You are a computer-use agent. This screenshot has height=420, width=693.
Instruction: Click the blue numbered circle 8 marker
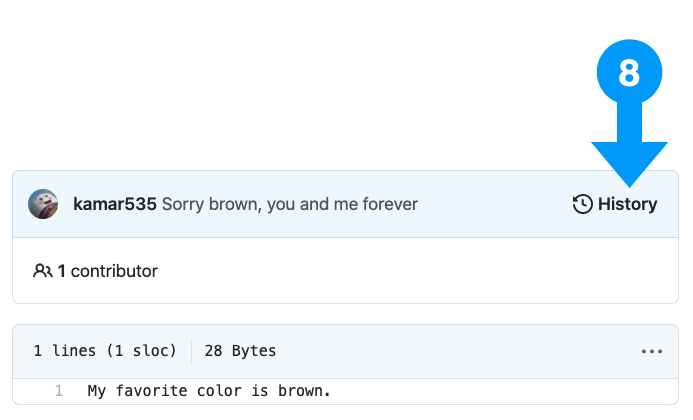(x=629, y=72)
